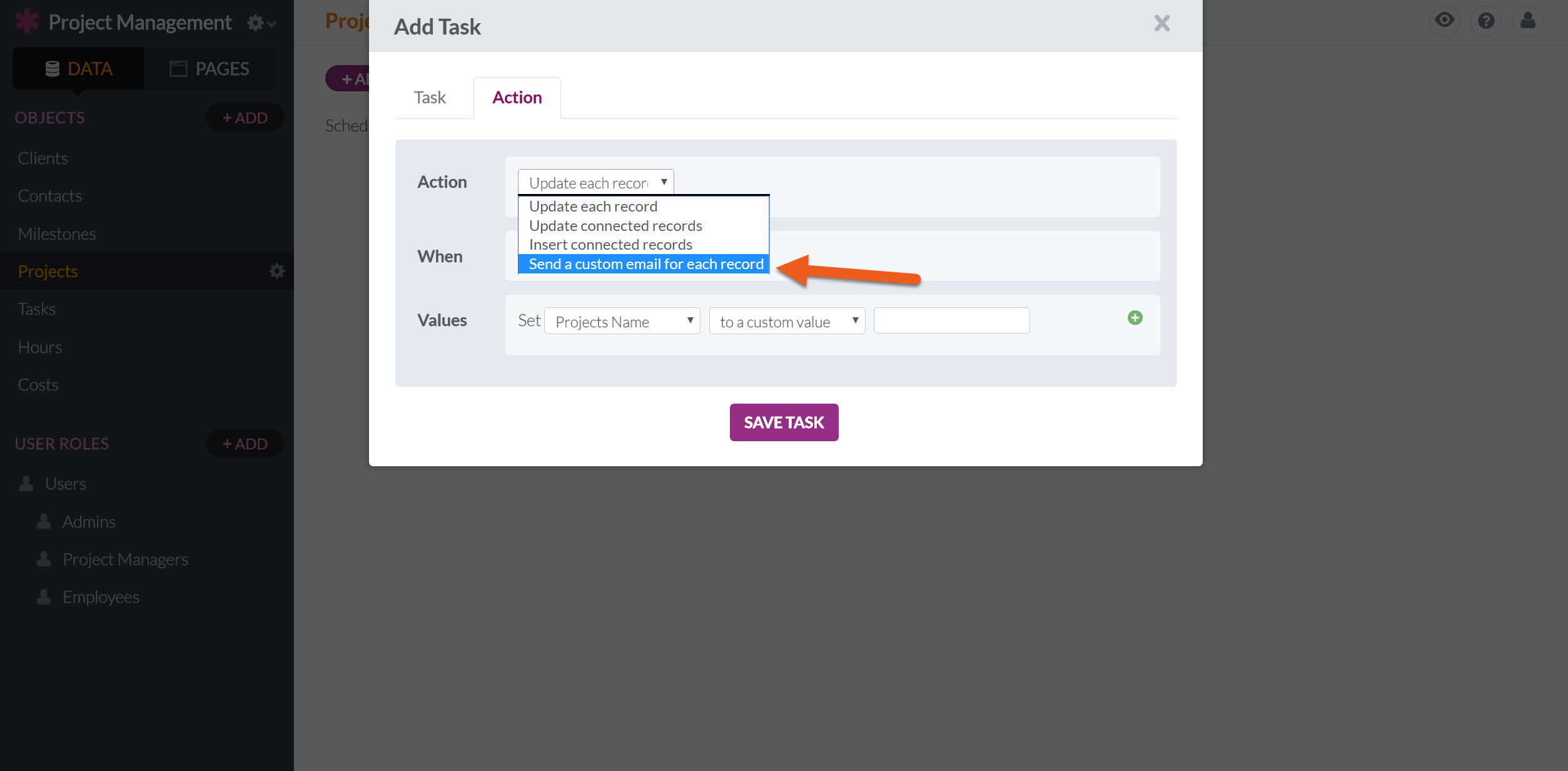
Task: Switch to the PAGES tab
Action: coord(210,69)
